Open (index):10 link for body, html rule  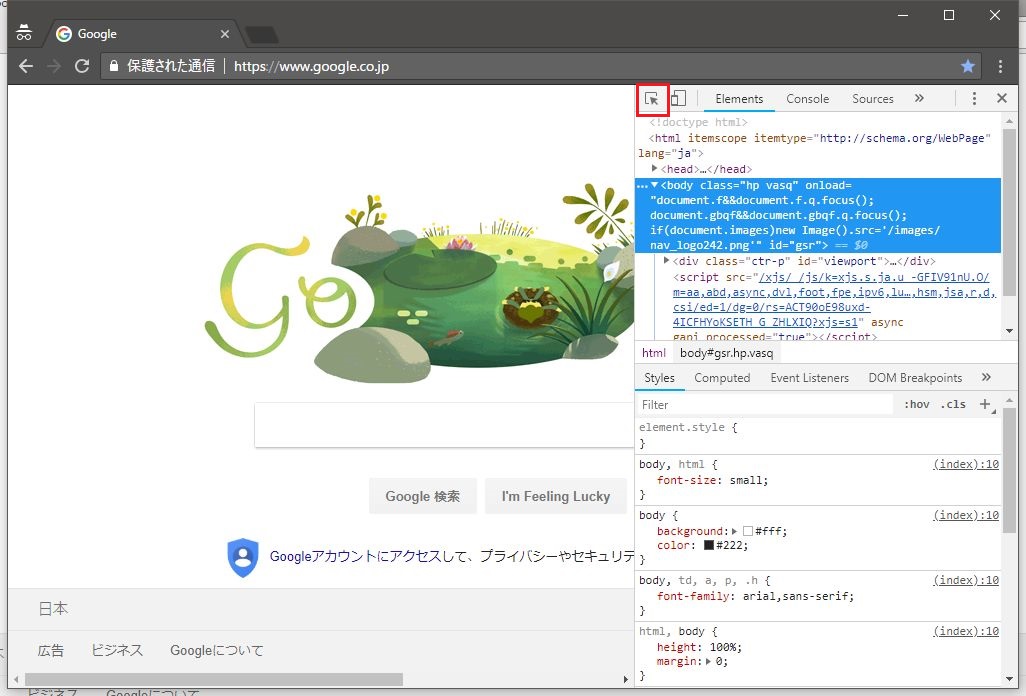[966, 464]
